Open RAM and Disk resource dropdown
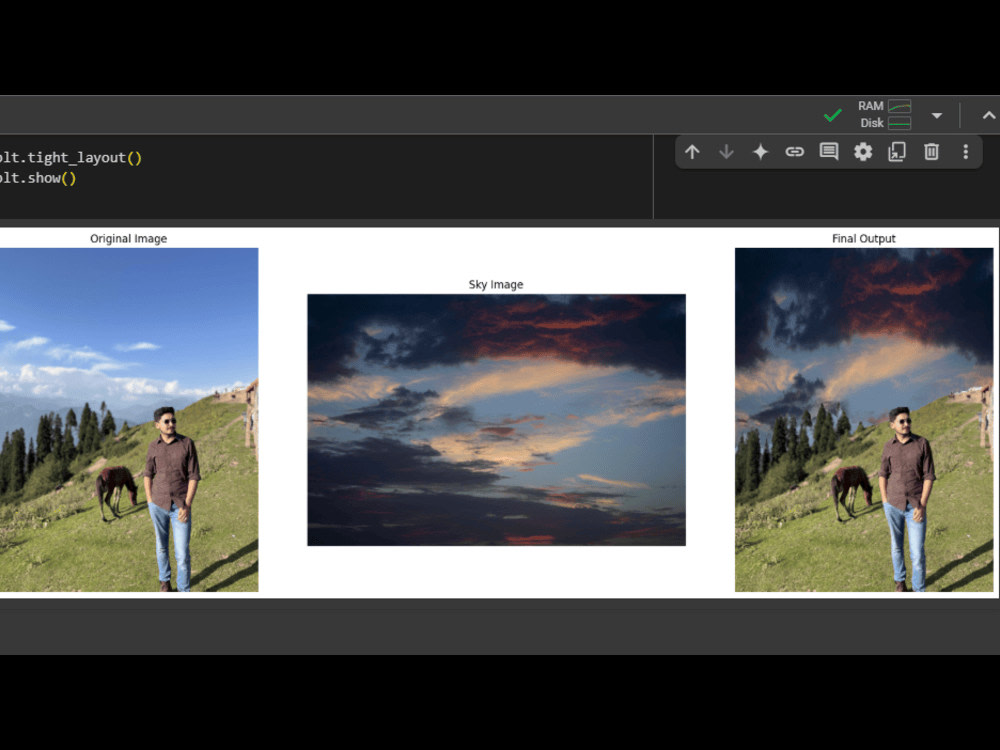 click(936, 115)
